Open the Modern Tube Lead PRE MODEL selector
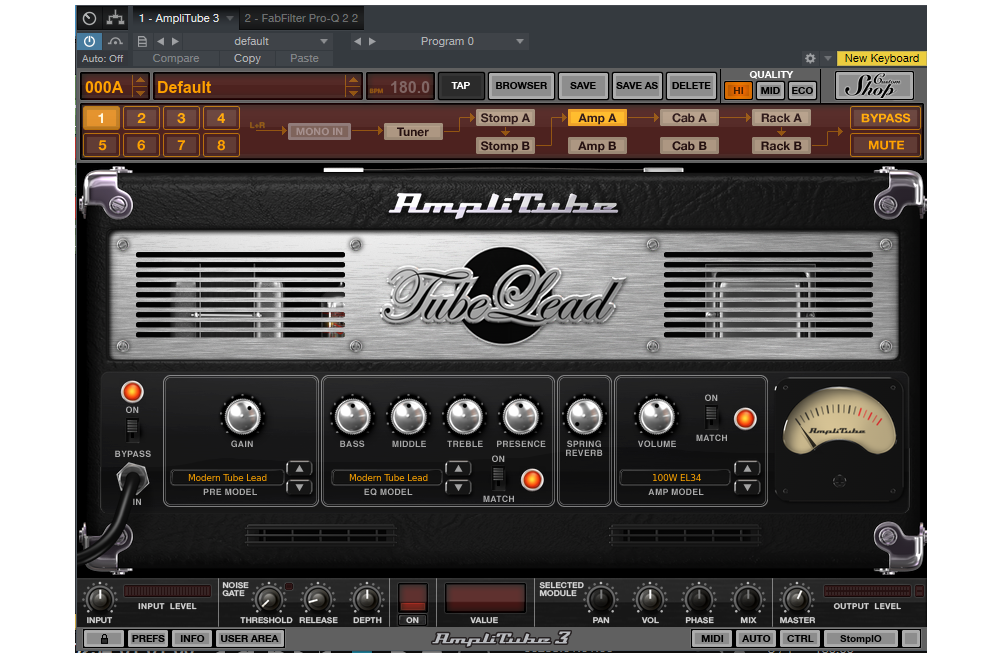Screen dimensions: 986x653 coord(228,477)
